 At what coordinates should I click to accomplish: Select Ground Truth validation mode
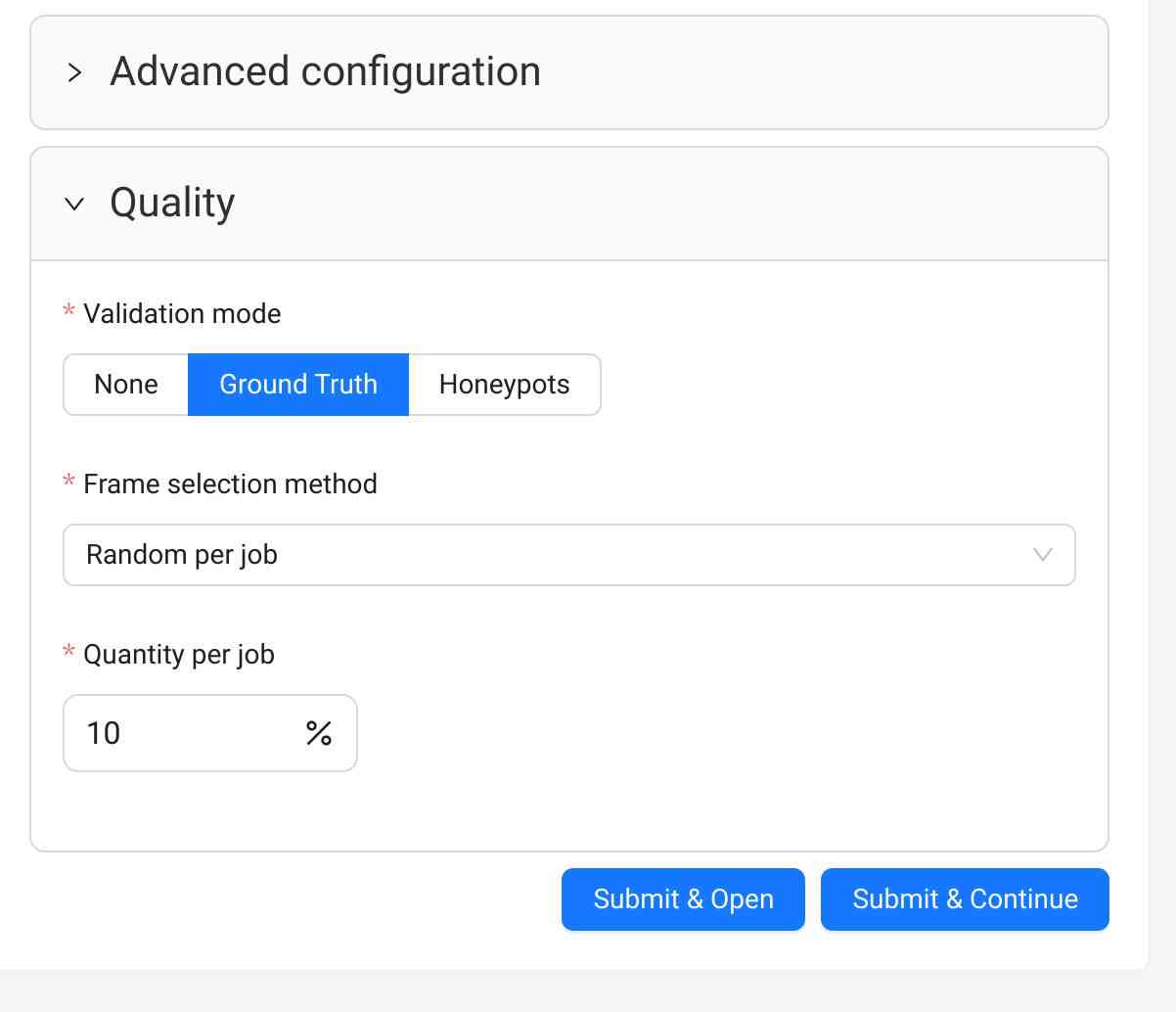point(297,384)
